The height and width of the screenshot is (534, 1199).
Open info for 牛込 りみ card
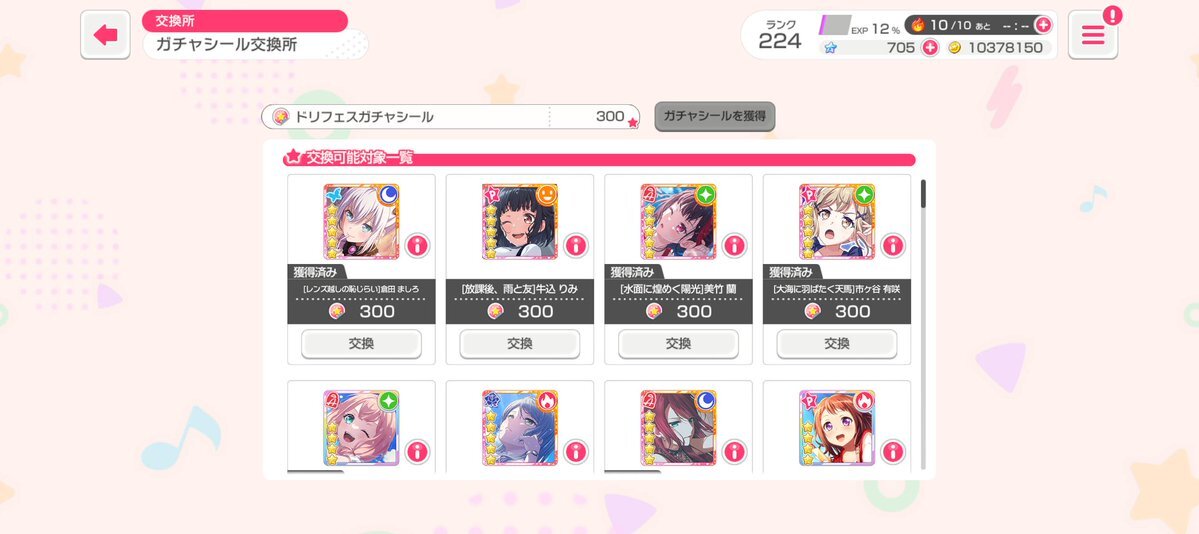click(576, 246)
